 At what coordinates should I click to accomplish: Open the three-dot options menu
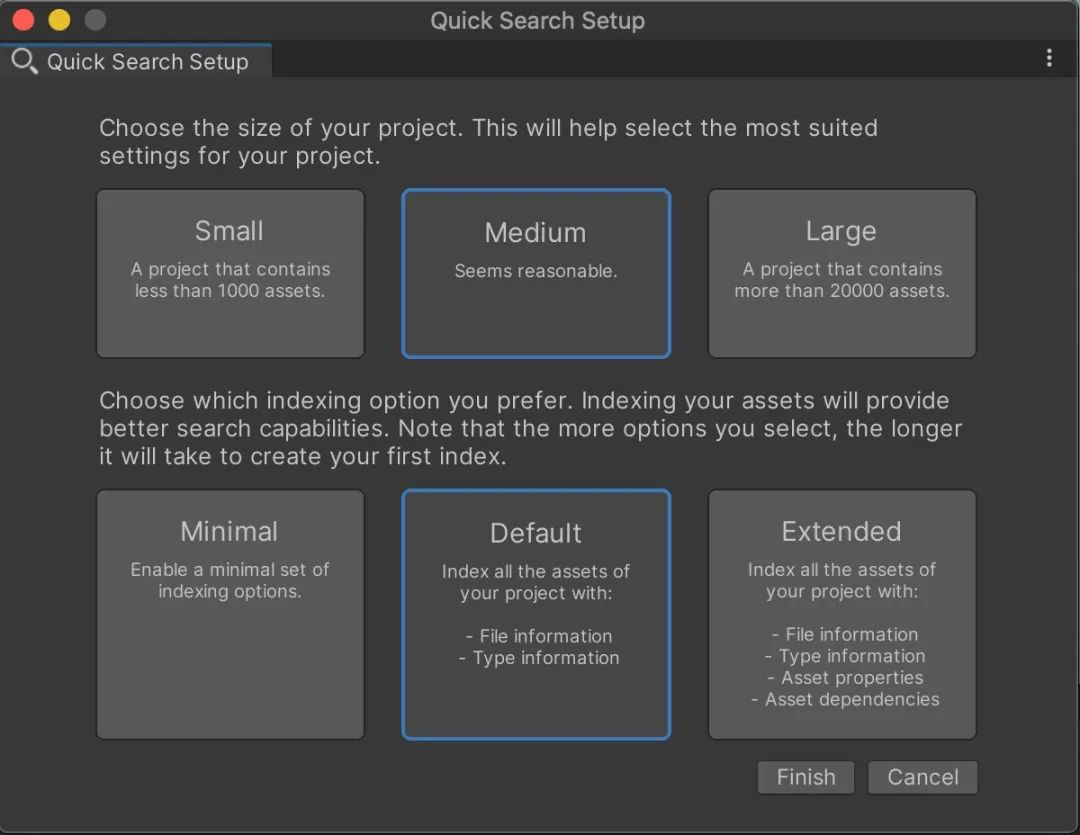pos(1048,59)
